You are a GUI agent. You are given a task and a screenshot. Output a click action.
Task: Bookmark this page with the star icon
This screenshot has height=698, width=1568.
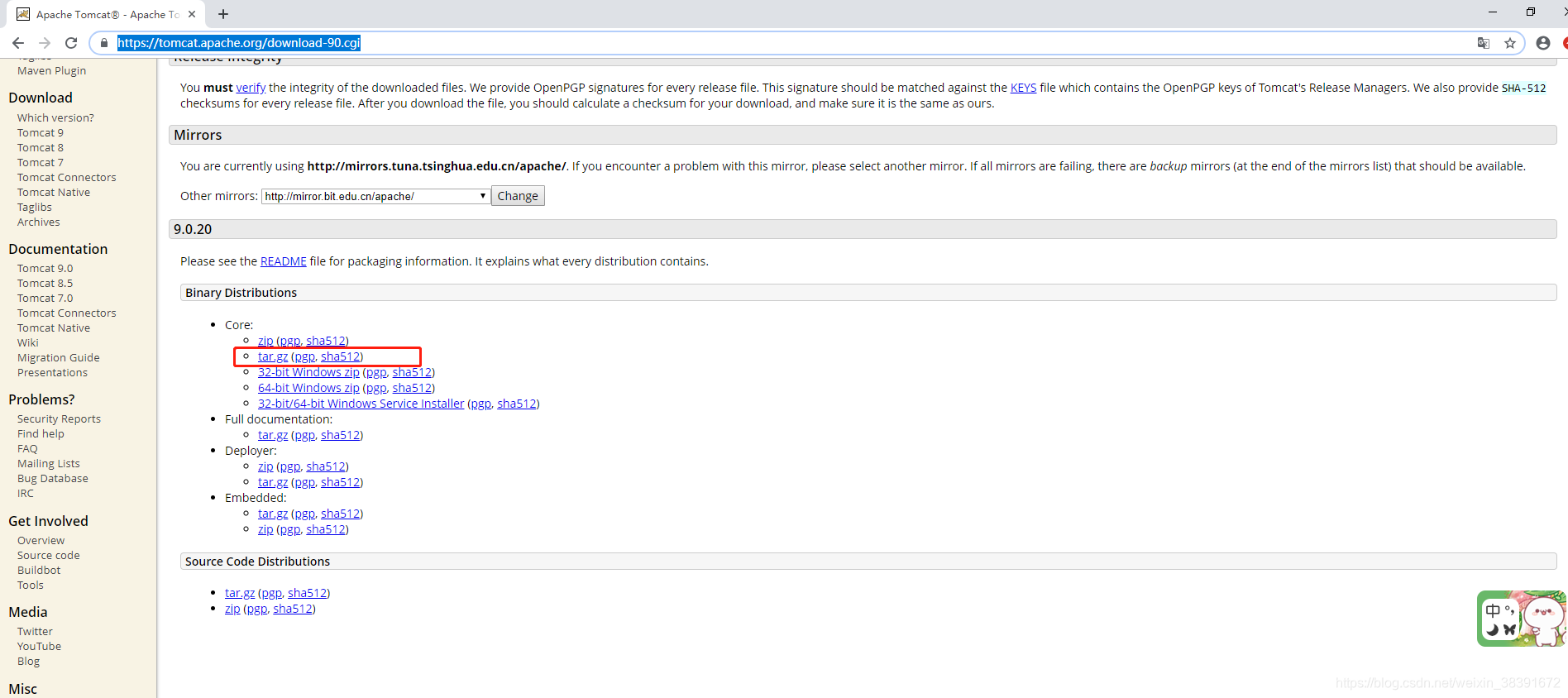pos(1510,43)
